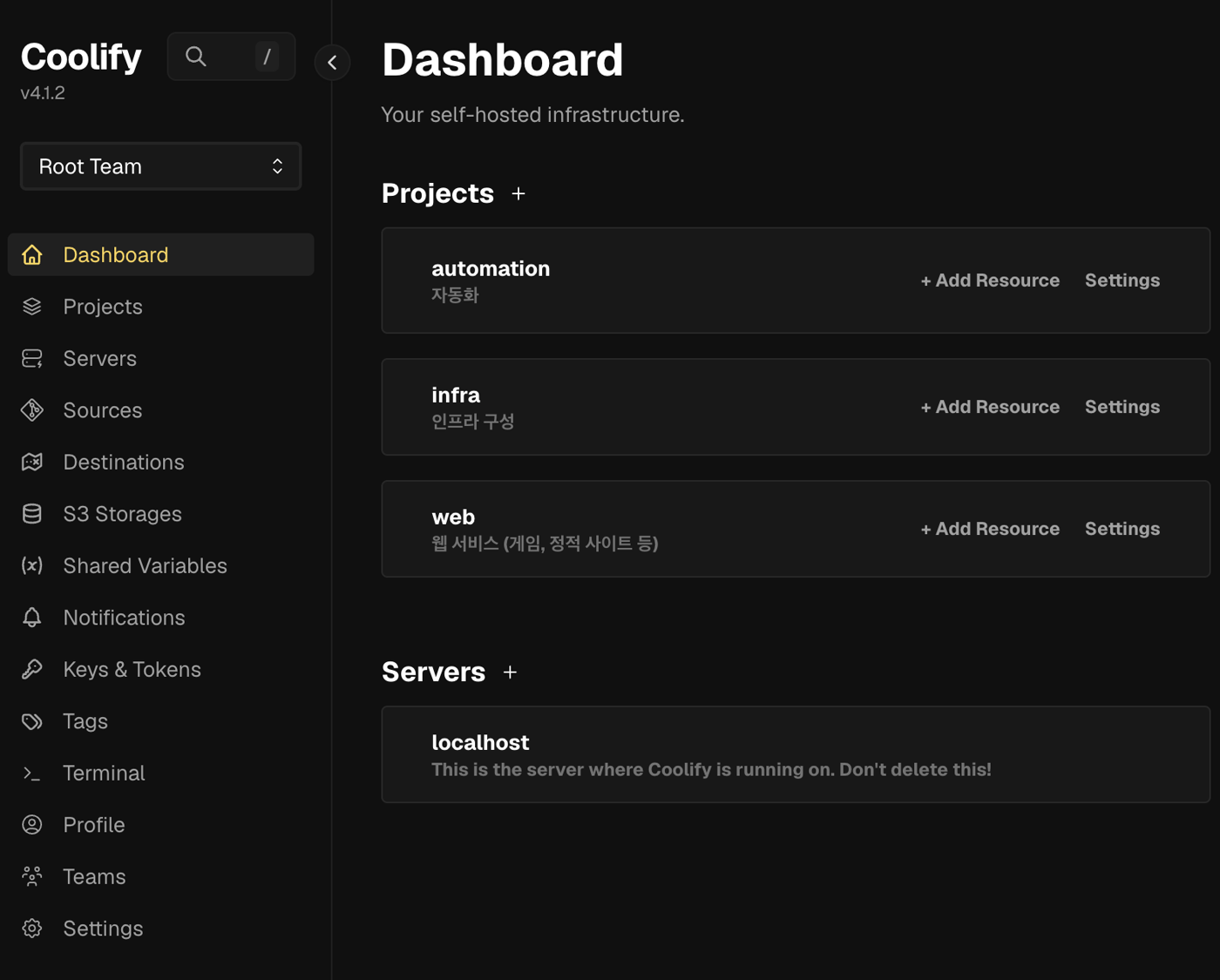Click the Terminal prompt icon
1220x980 pixels.
tap(32, 773)
